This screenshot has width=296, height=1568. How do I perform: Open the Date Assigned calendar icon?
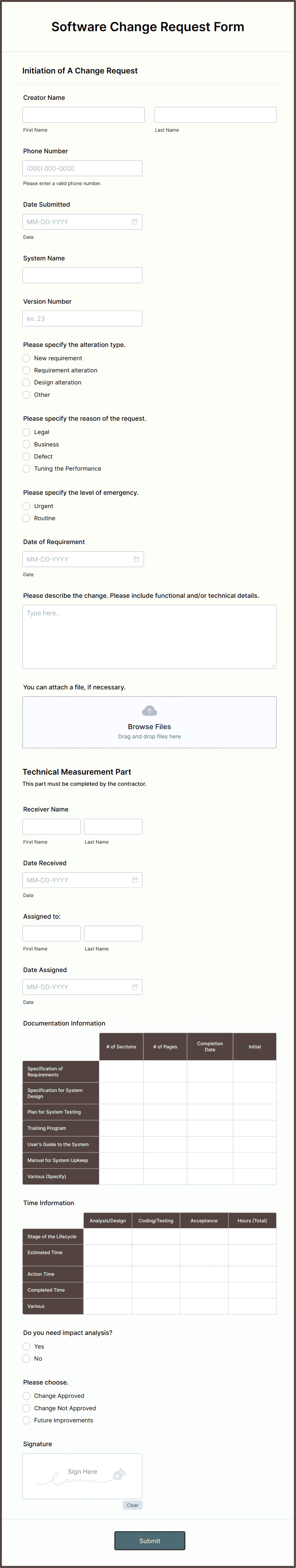click(135, 987)
